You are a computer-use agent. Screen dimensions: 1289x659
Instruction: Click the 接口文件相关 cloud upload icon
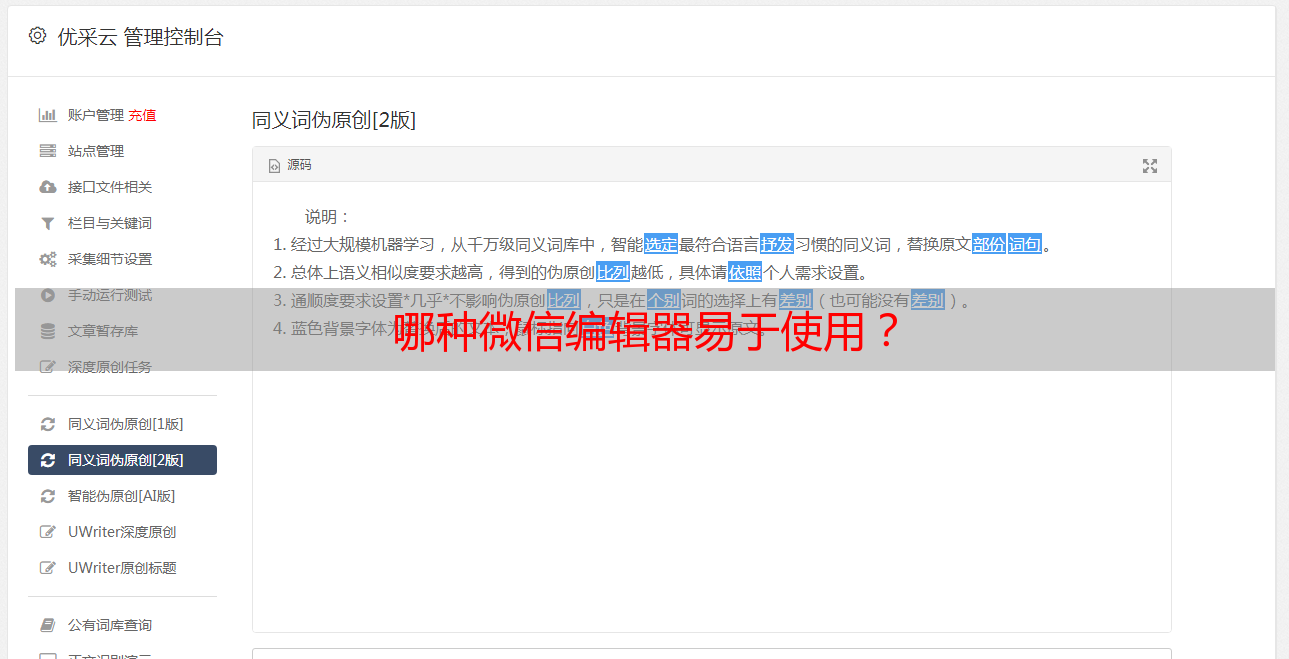pyautogui.click(x=47, y=187)
